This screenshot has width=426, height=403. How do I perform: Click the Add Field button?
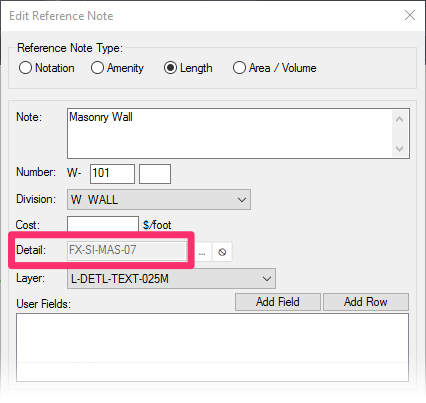coord(278,302)
